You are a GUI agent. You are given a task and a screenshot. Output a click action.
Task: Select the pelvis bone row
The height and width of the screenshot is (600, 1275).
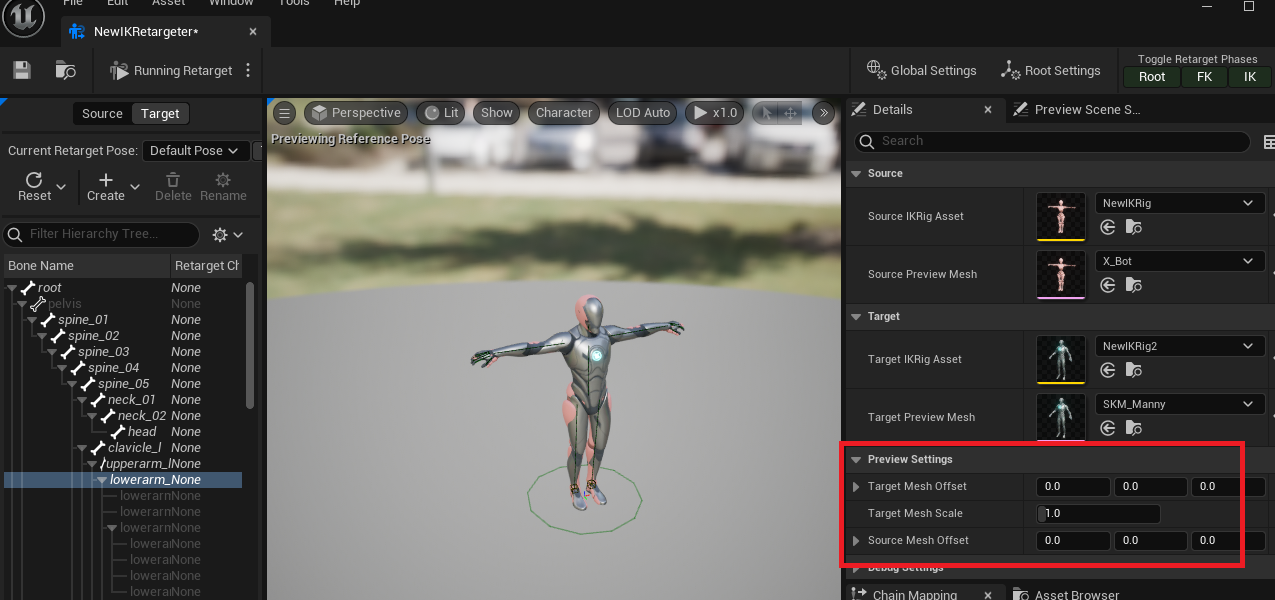click(x=123, y=304)
